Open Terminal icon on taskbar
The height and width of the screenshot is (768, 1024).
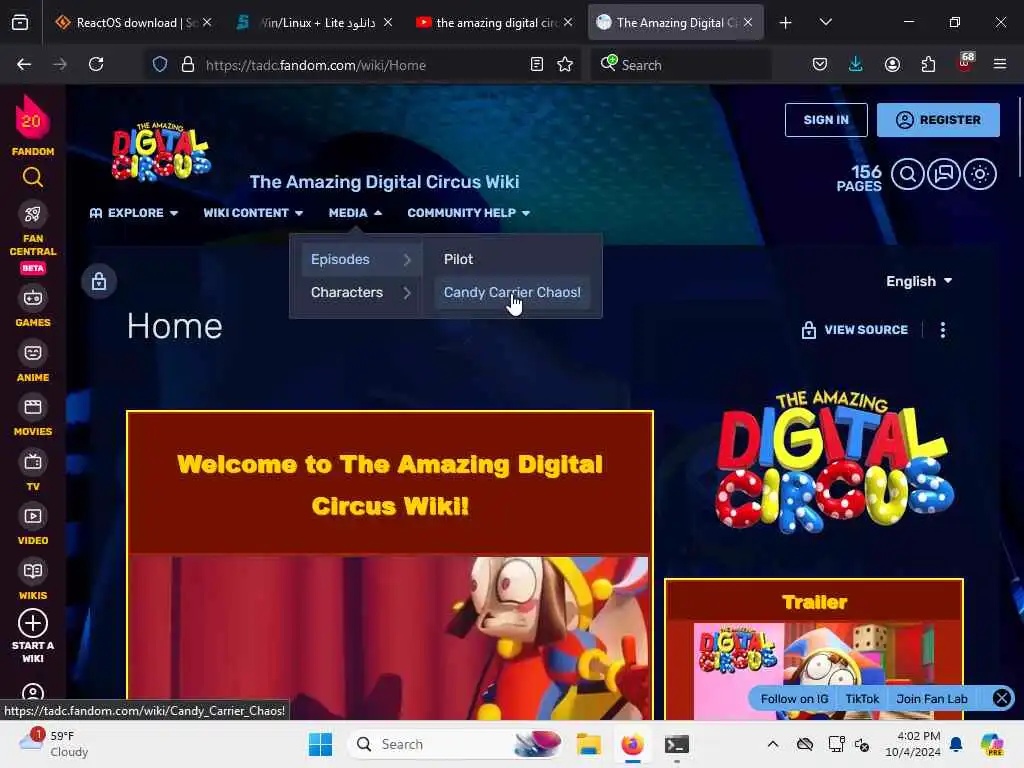click(x=677, y=744)
